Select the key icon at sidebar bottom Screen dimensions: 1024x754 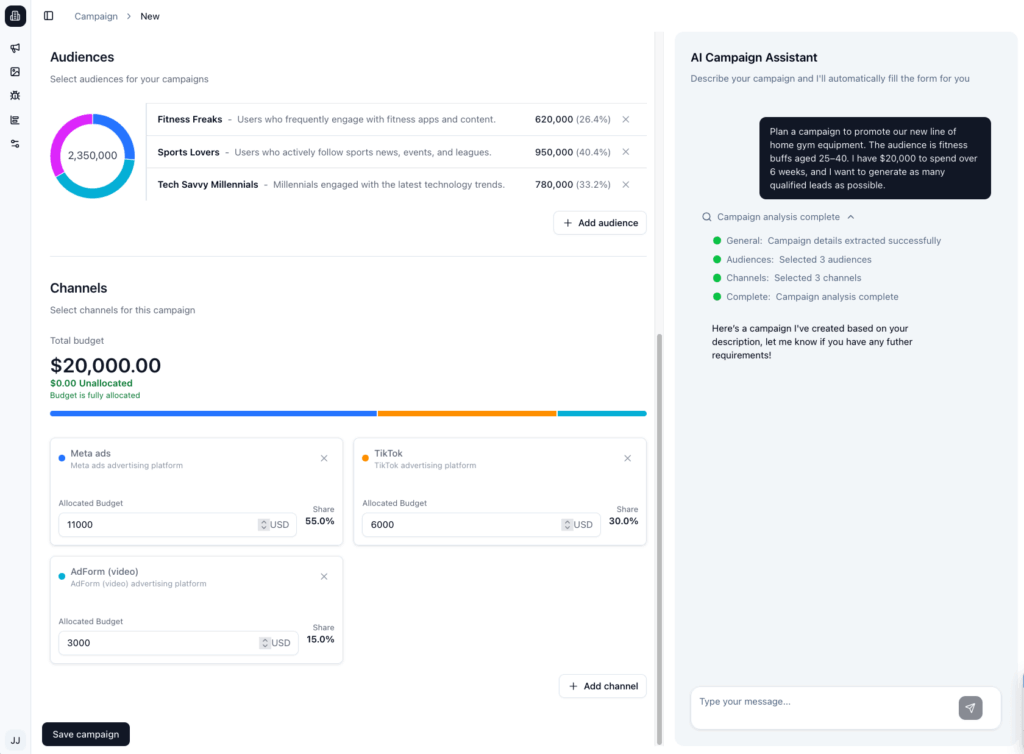[x=14, y=143]
